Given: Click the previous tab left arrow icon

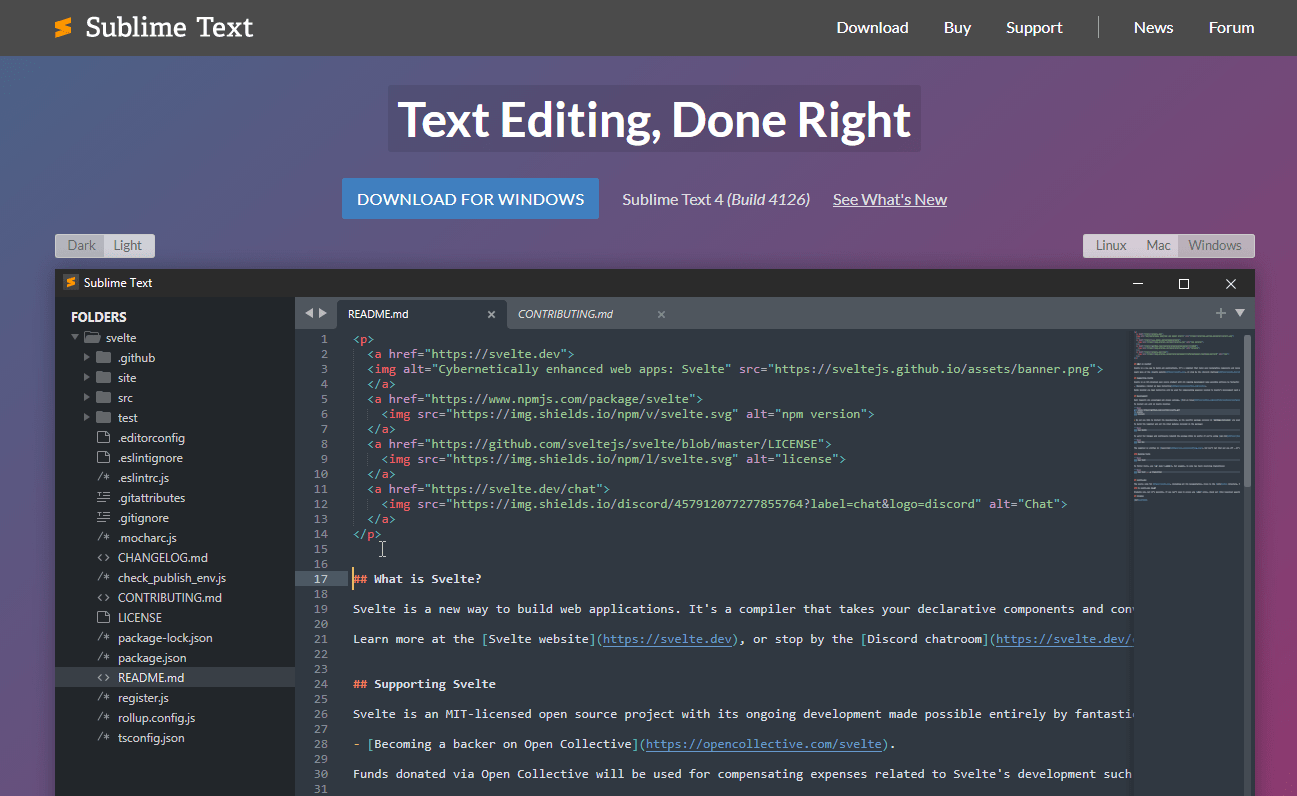Looking at the screenshot, I should pos(309,313).
